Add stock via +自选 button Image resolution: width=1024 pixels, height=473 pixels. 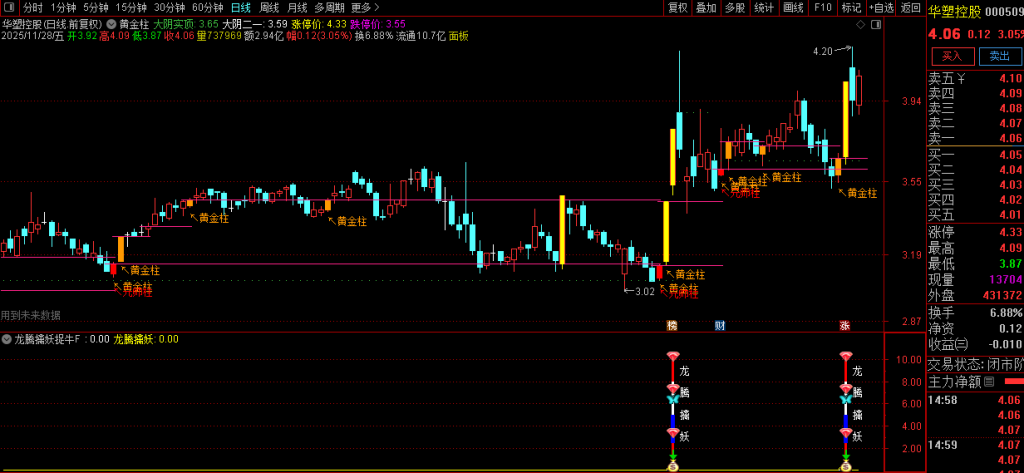(x=880, y=8)
